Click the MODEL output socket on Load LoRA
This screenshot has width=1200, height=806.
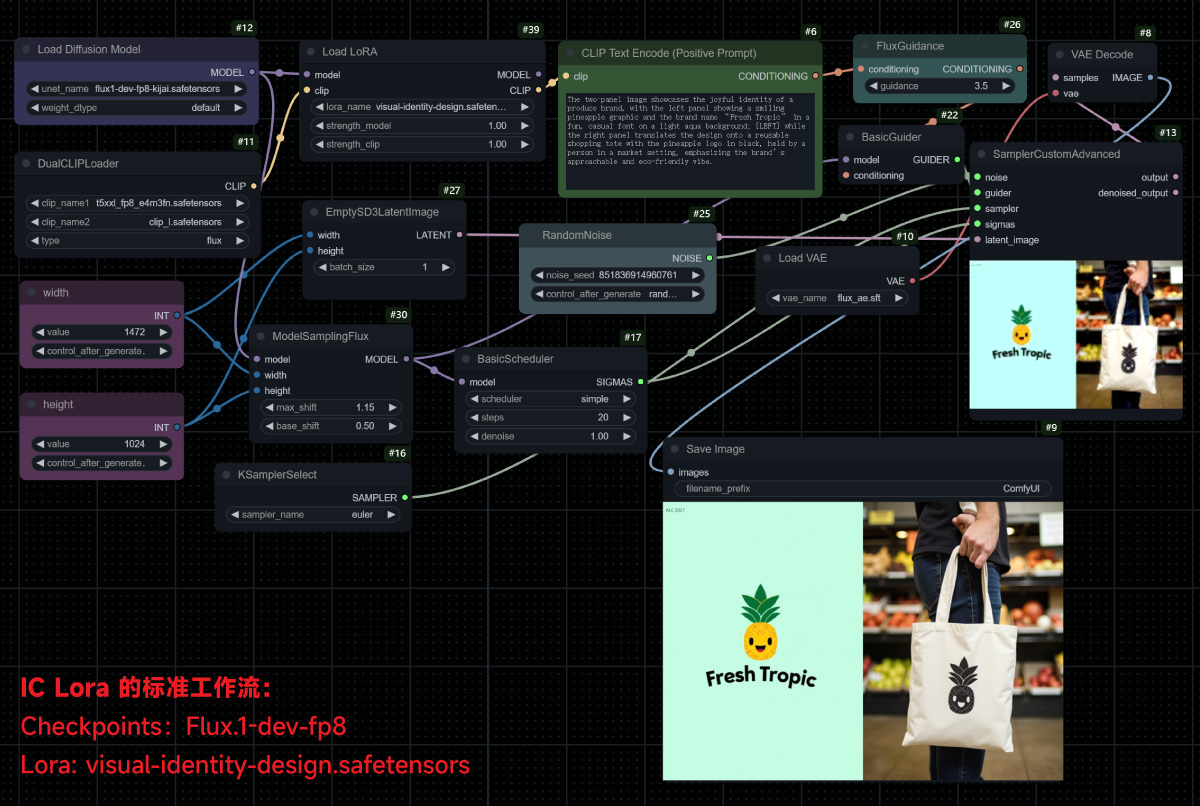538,74
